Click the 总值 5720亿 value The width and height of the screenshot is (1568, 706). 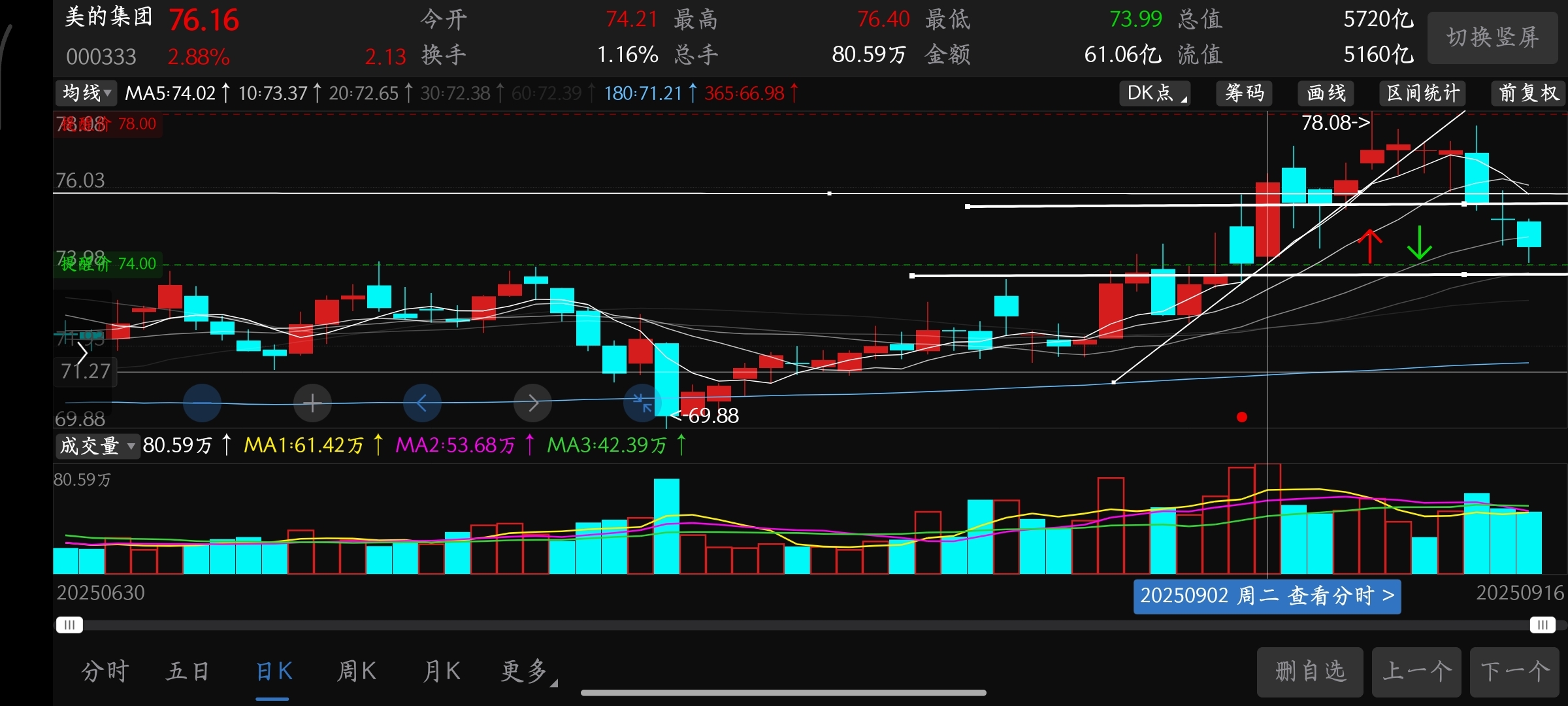pos(1379,19)
